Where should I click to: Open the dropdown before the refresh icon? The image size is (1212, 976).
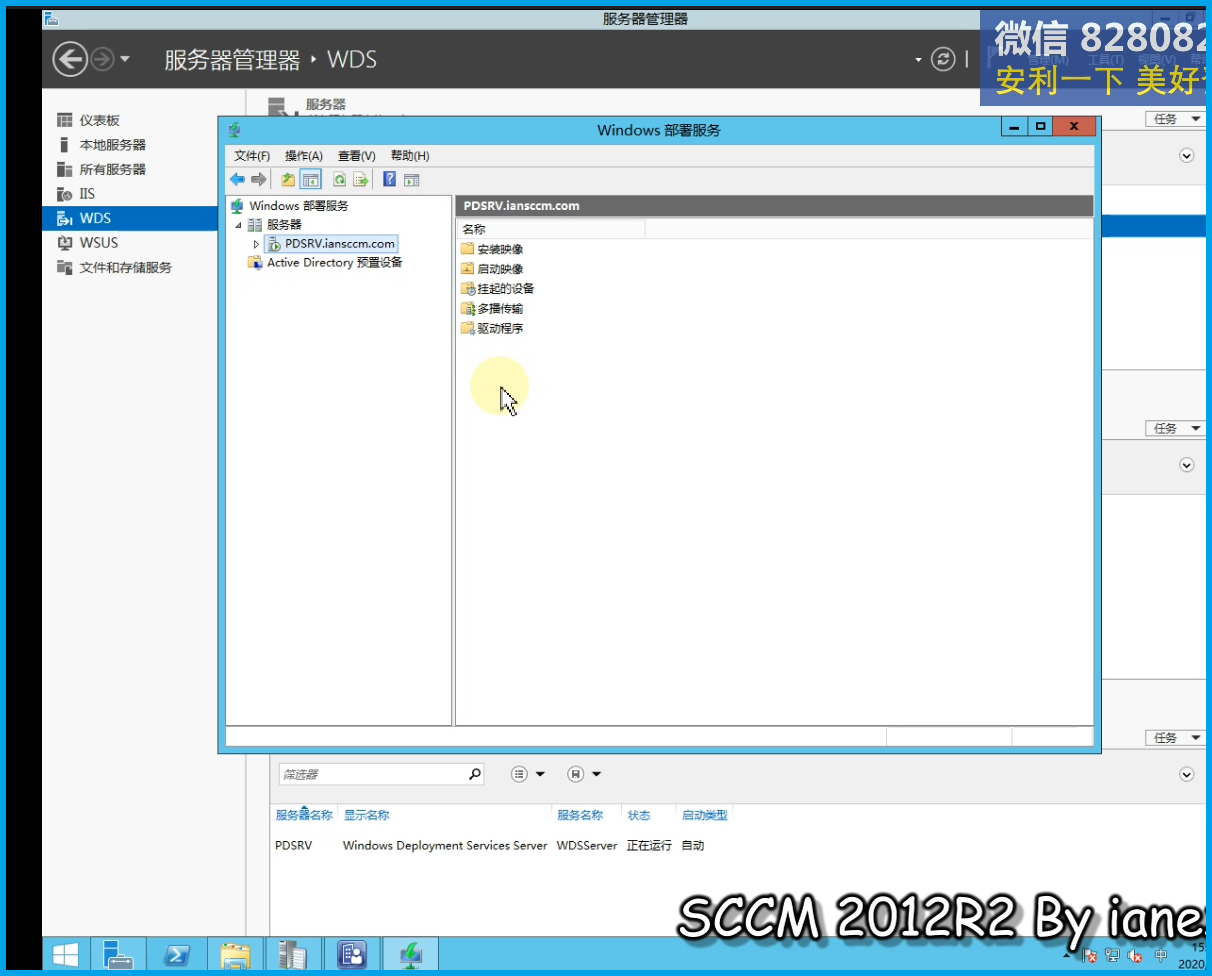pyautogui.click(x=918, y=60)
